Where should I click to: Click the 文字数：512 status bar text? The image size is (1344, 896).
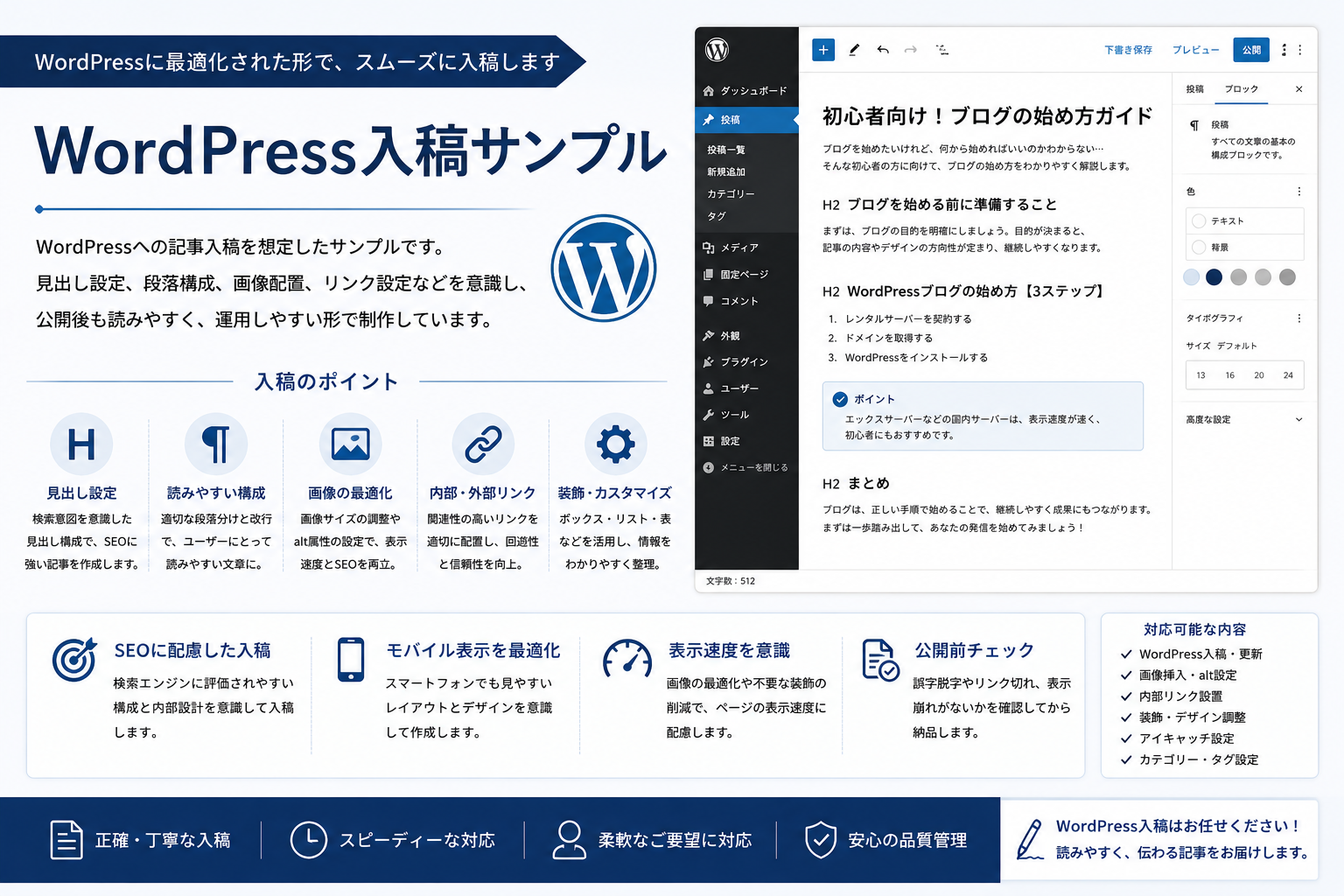pyautogui.click(x=731, y=581)
